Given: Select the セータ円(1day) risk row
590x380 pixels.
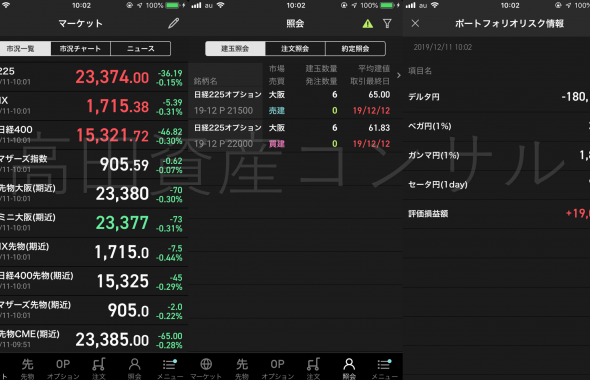Looking at the screenshot, I should tap(496, 185).
